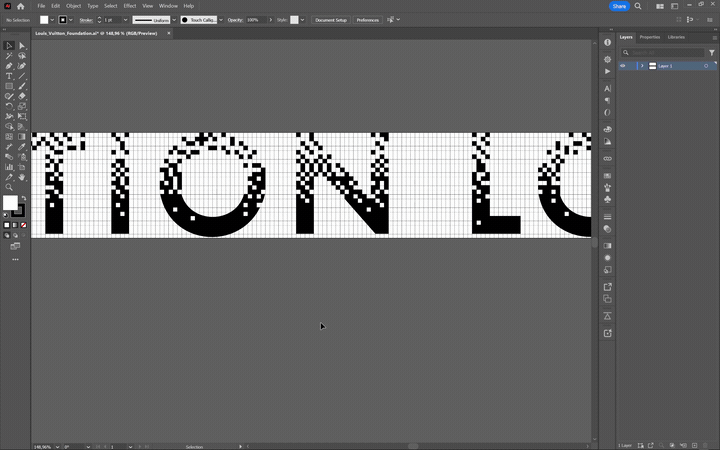This screenshot has width=720, height=450.
Task: Open Layers panel filter icon
Action: tap(712, 53)
